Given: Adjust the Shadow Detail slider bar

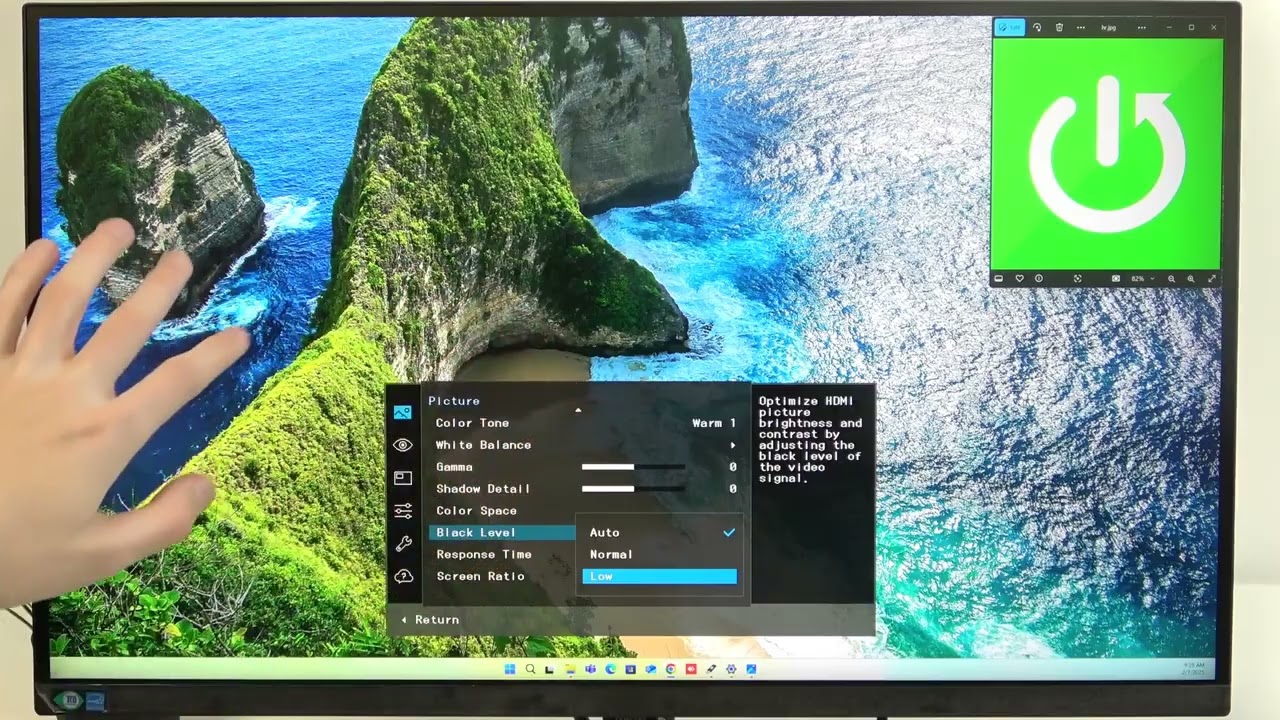Looking at the screenshot, I should [x=633, y=489].
